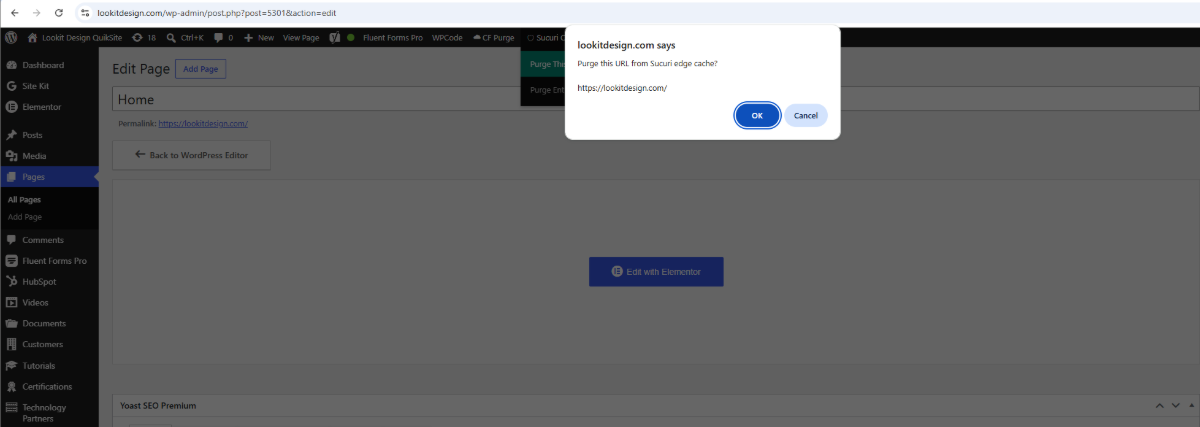Confirm the purge by clicking OK
The width and height of the screenshot is (1200, 427).
coord(757,115)
